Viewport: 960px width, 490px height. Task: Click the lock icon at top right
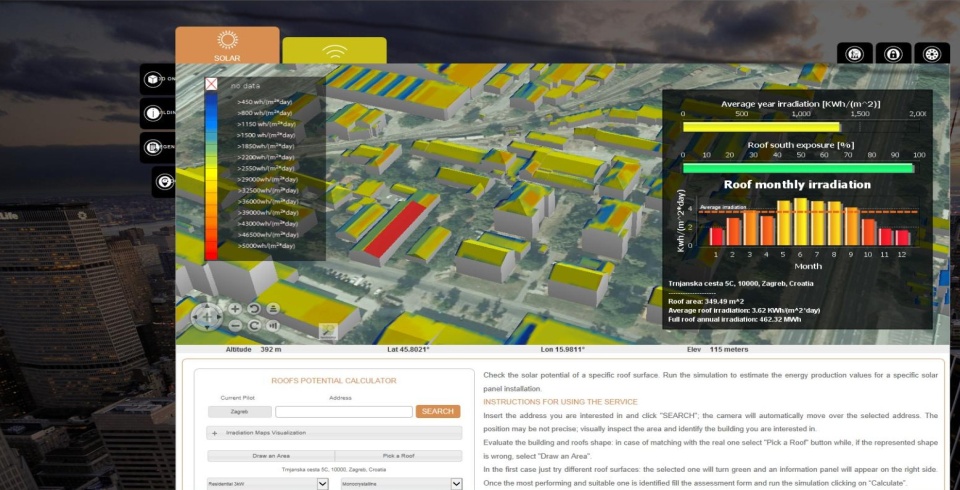pos(893,54)
